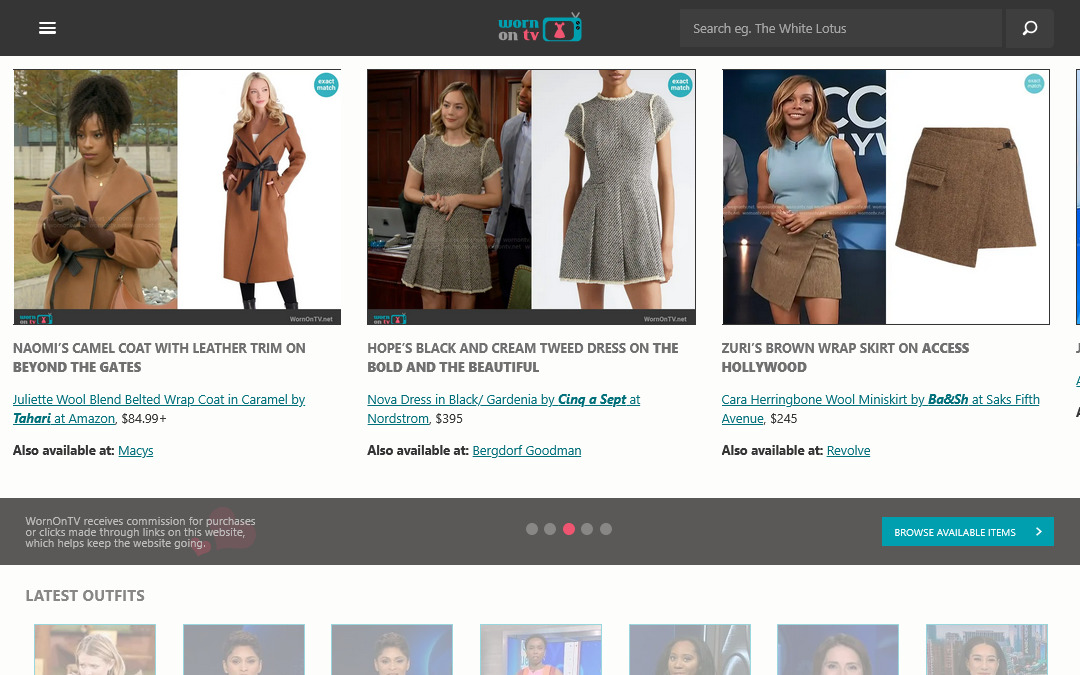Click the WornOnTV commission disclosure text
The width and height of the screenshot is (1080, 675).
point(141,532)
